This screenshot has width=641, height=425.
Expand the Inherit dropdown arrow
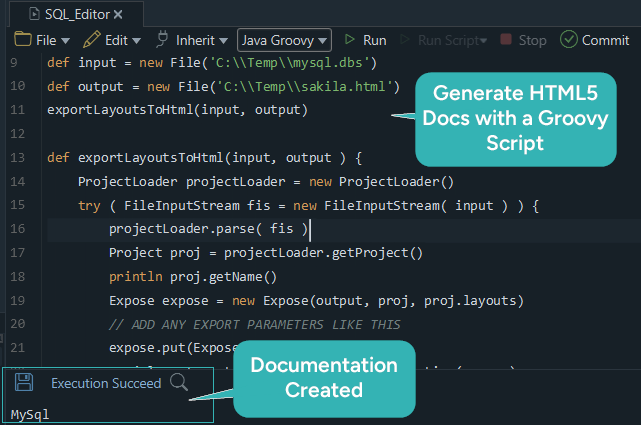pyautogui.click(x=223, y=40)
